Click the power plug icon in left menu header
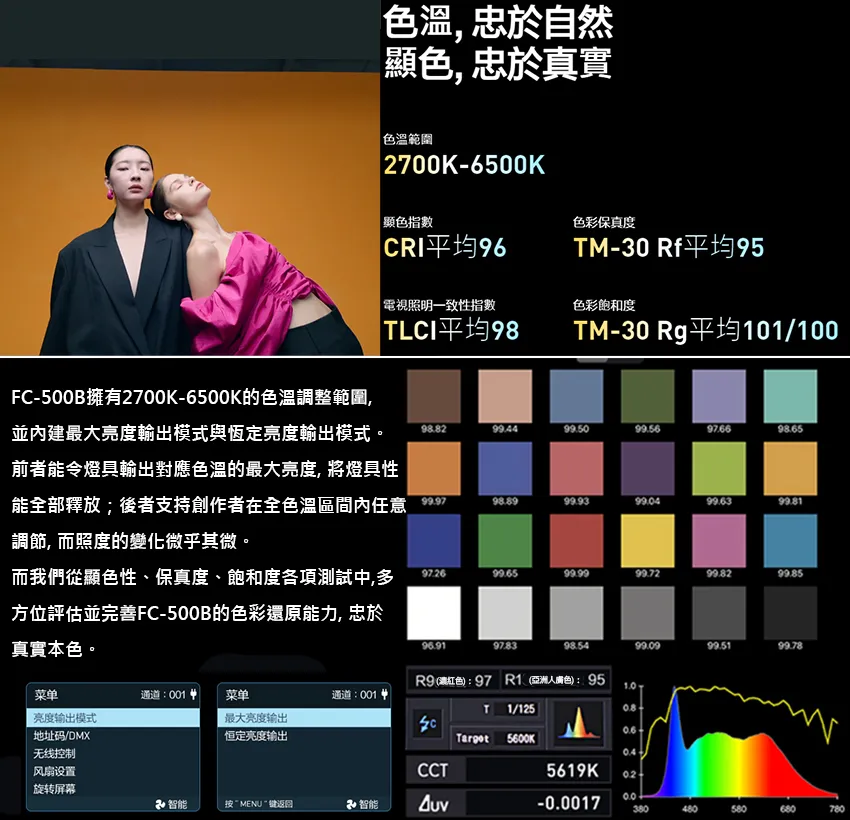The width and height of the screenshot is (850, 820). [x=193, y=694]
